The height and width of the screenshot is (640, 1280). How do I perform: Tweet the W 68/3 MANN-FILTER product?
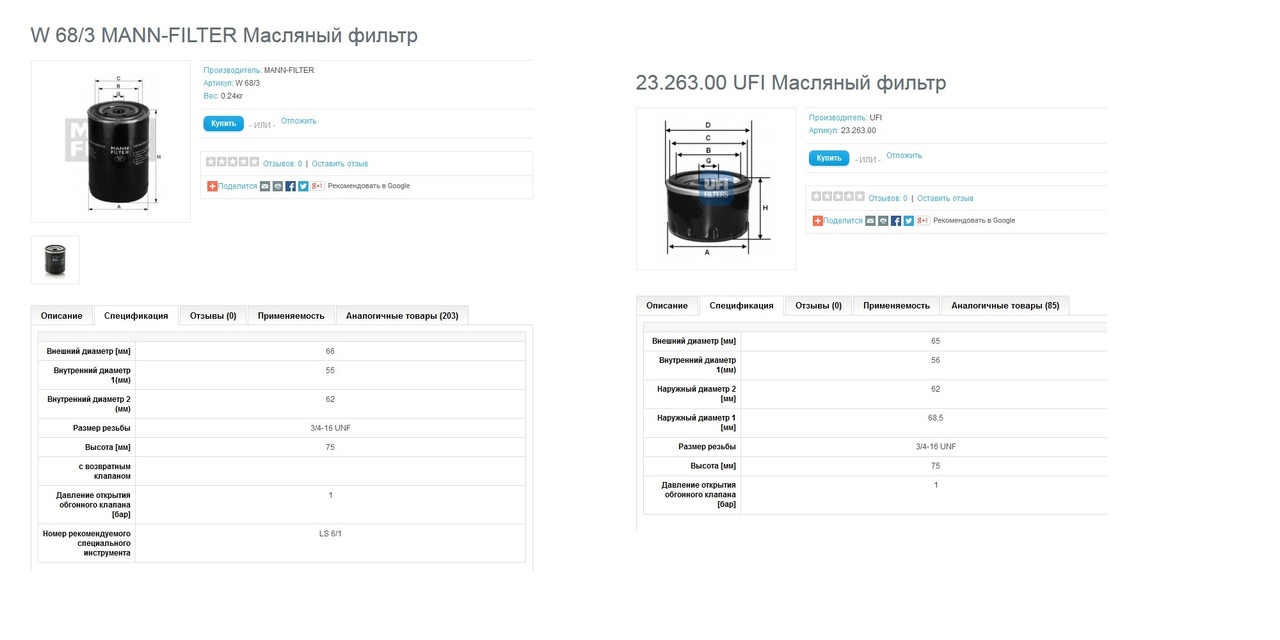[303, 186]
